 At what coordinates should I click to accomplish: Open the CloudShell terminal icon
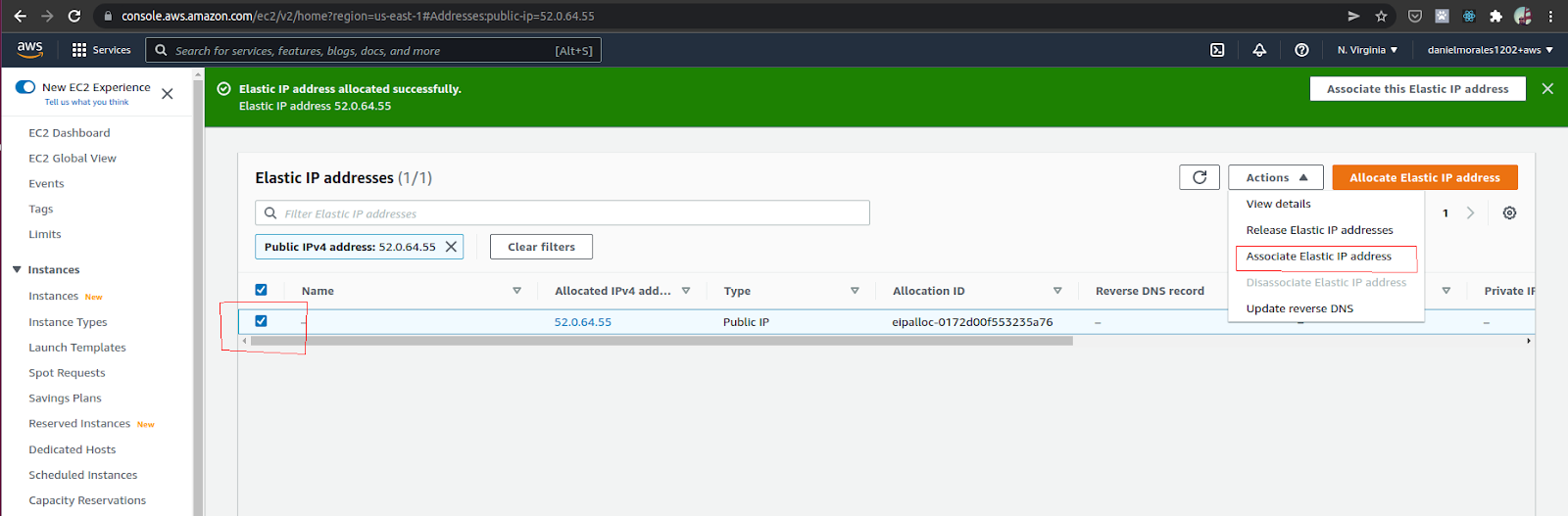pos(1217,50)
